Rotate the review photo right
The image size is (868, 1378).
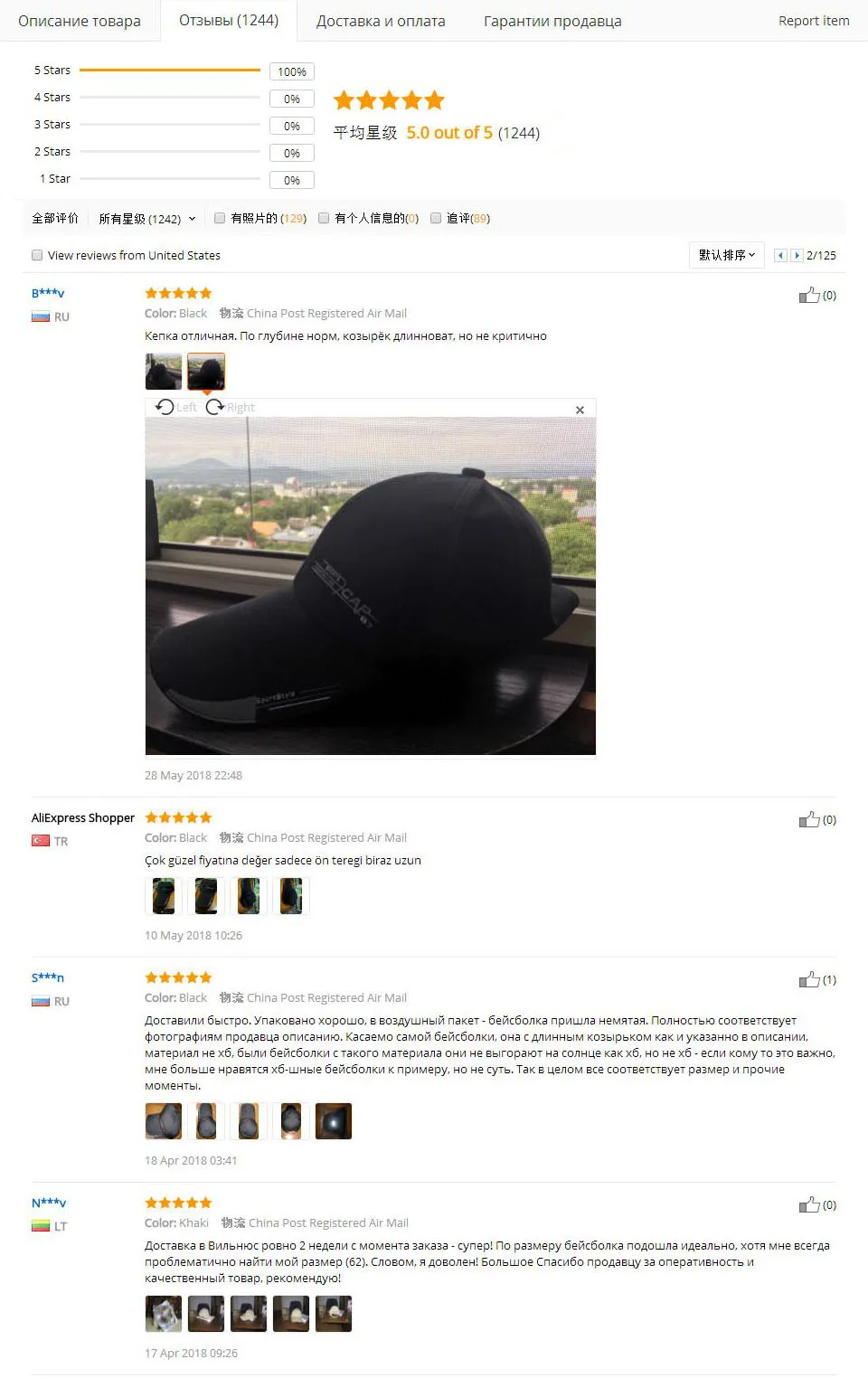(231, 407)
